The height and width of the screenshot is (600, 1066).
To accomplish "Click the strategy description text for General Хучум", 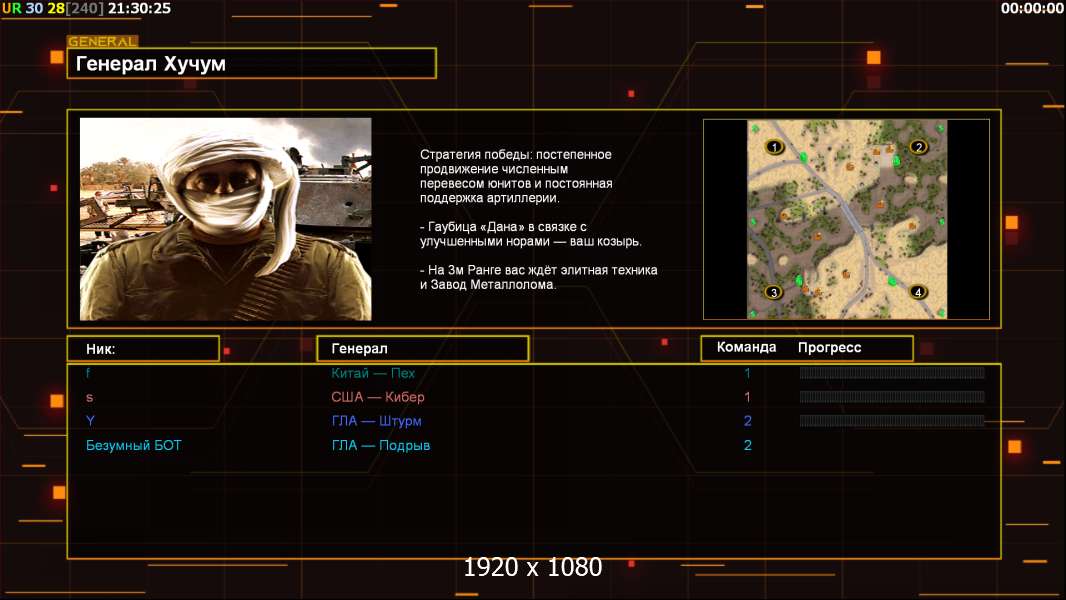I will (x=539, y=219).
